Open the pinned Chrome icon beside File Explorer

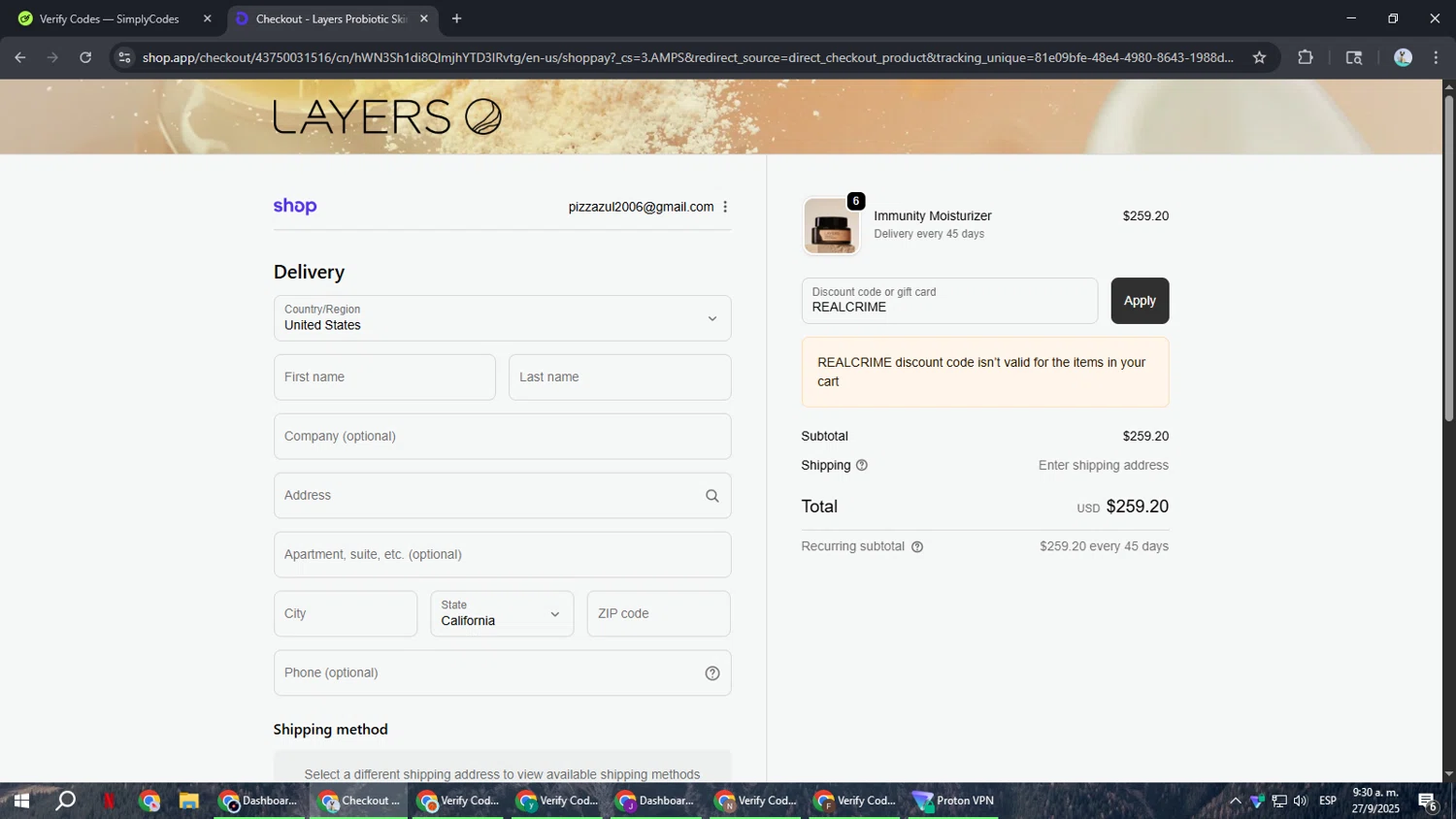(x=149, y=801)
